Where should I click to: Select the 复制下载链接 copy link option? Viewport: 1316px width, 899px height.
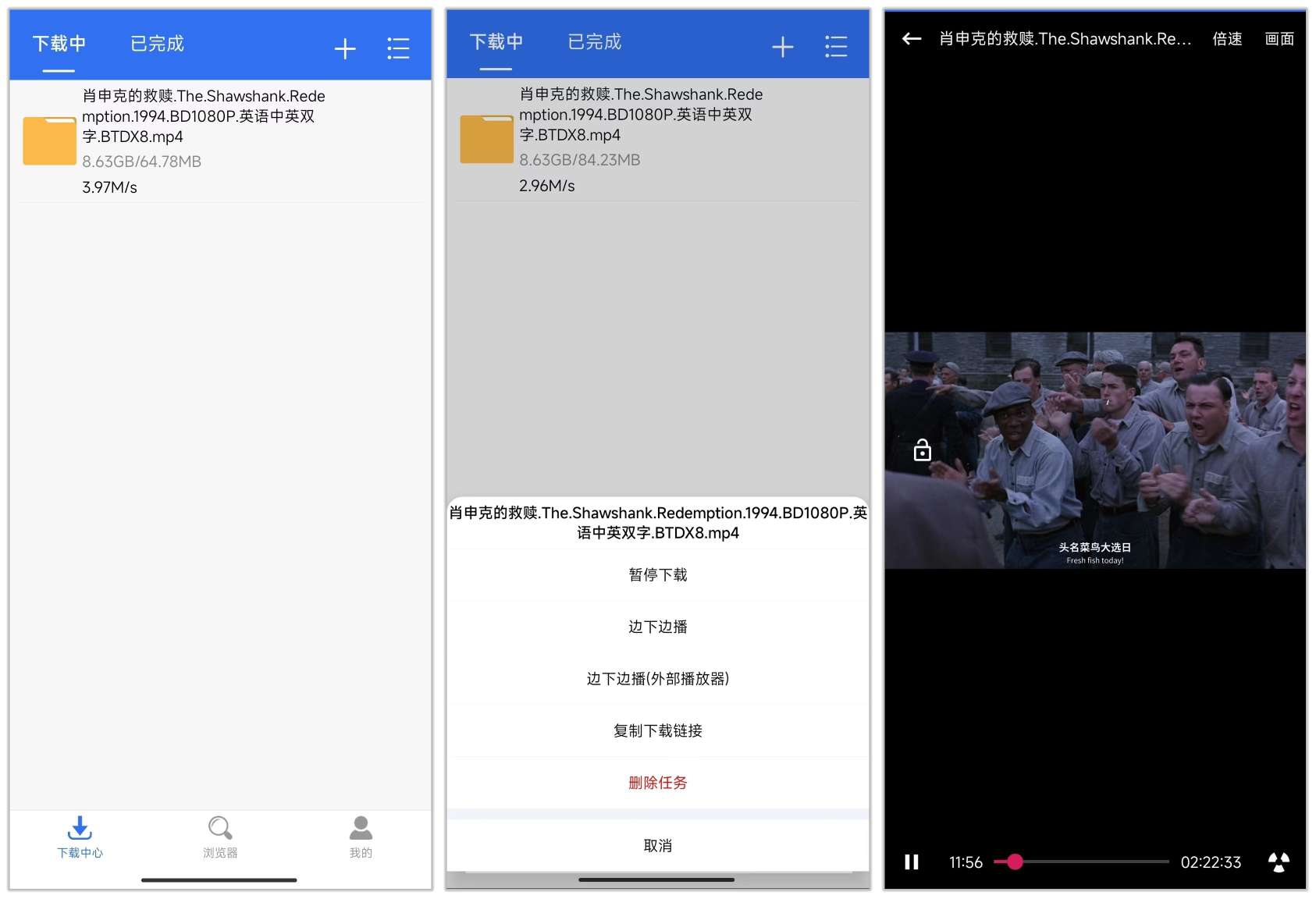tap(658, 730)
